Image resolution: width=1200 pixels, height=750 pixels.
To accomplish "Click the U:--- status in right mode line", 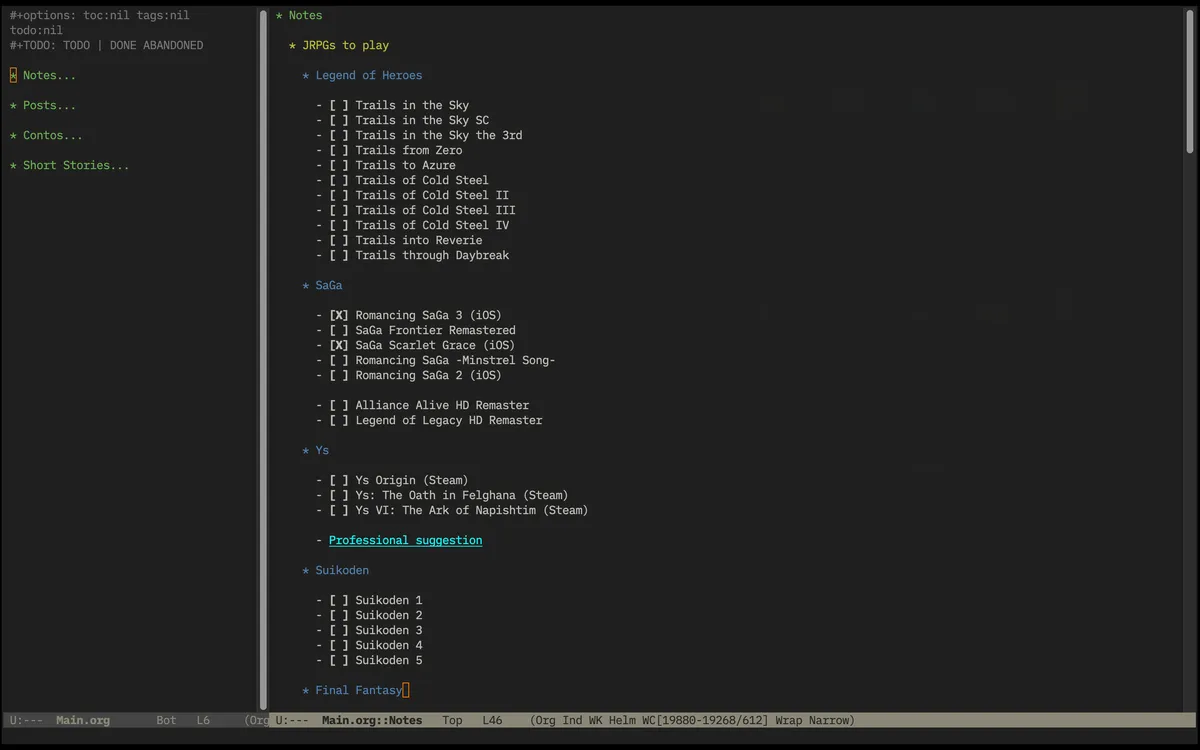I will 292,720.
